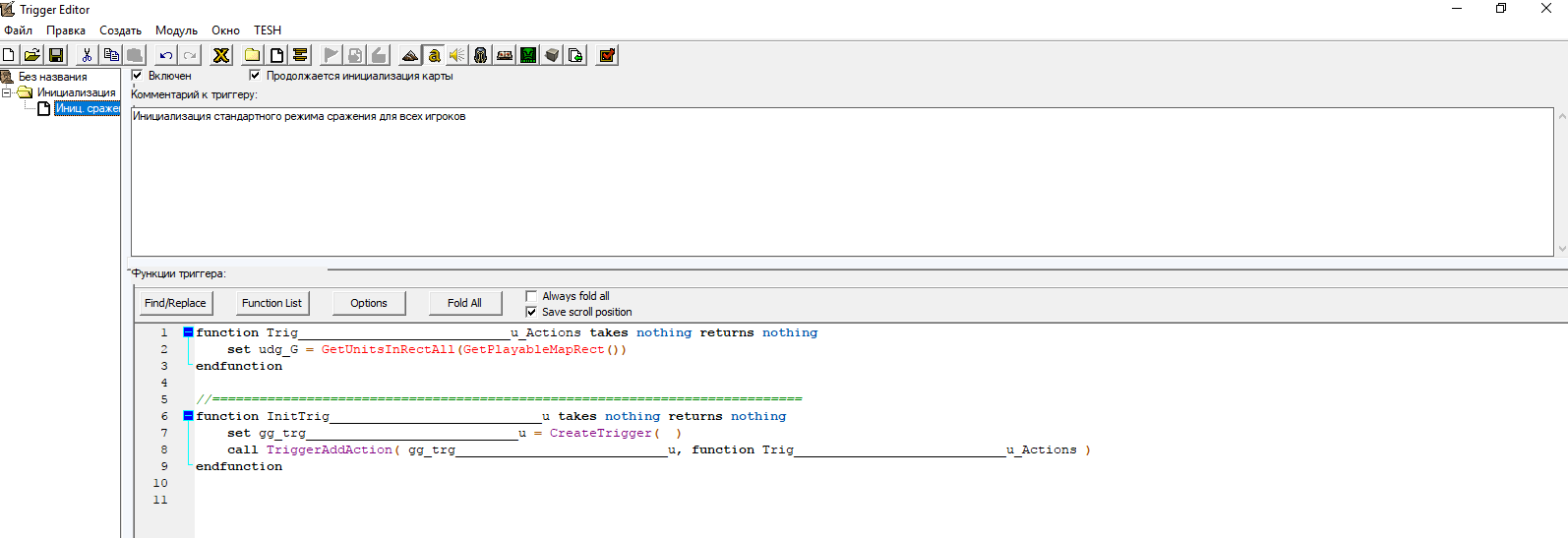Save using the floppy disk icon
1568x538 pixels.
pos(56,55)
